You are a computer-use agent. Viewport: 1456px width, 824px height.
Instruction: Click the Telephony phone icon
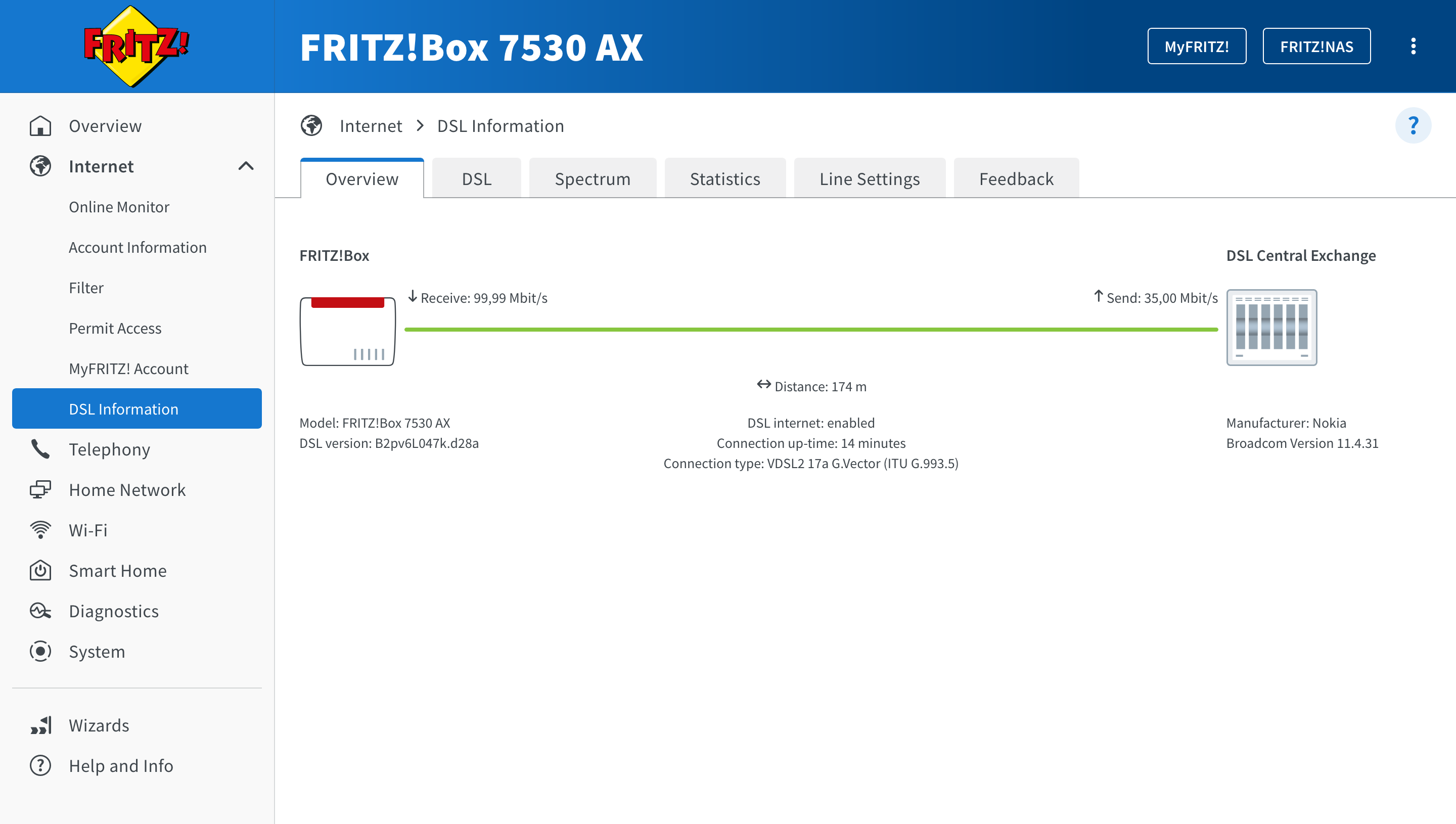coord(40,449)
